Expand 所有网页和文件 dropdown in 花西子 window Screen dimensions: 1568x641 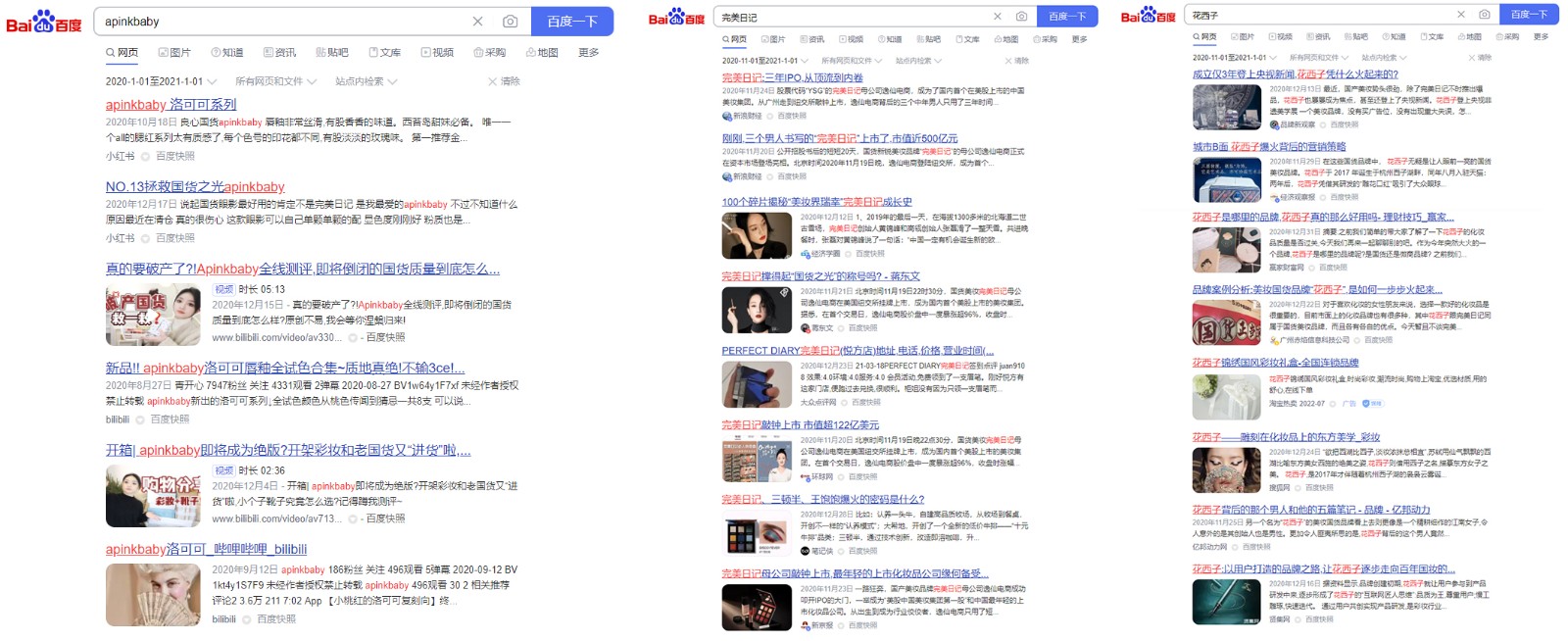click(x=1318, y=58)
